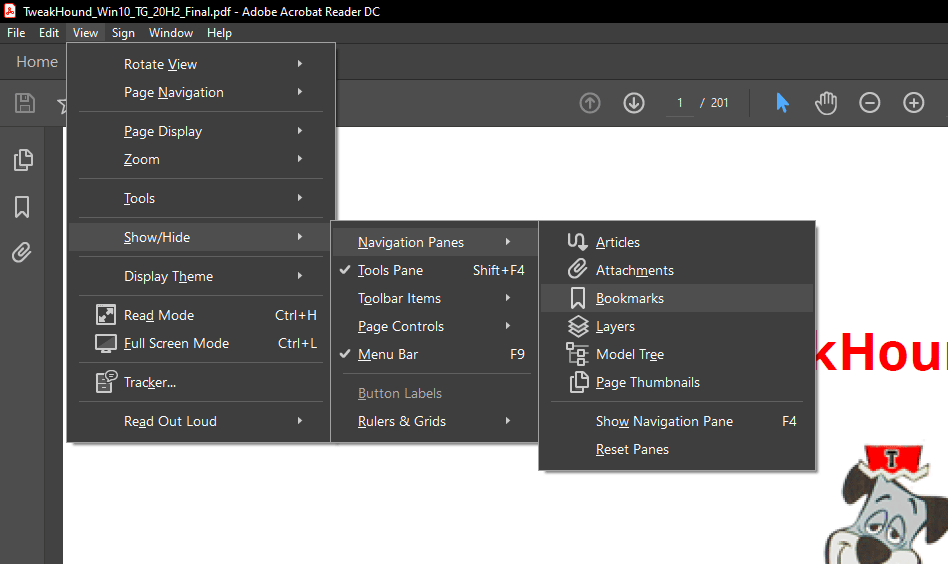Select the arrow Selection tool
Screen dimensions: 948x564
point(782,103)
